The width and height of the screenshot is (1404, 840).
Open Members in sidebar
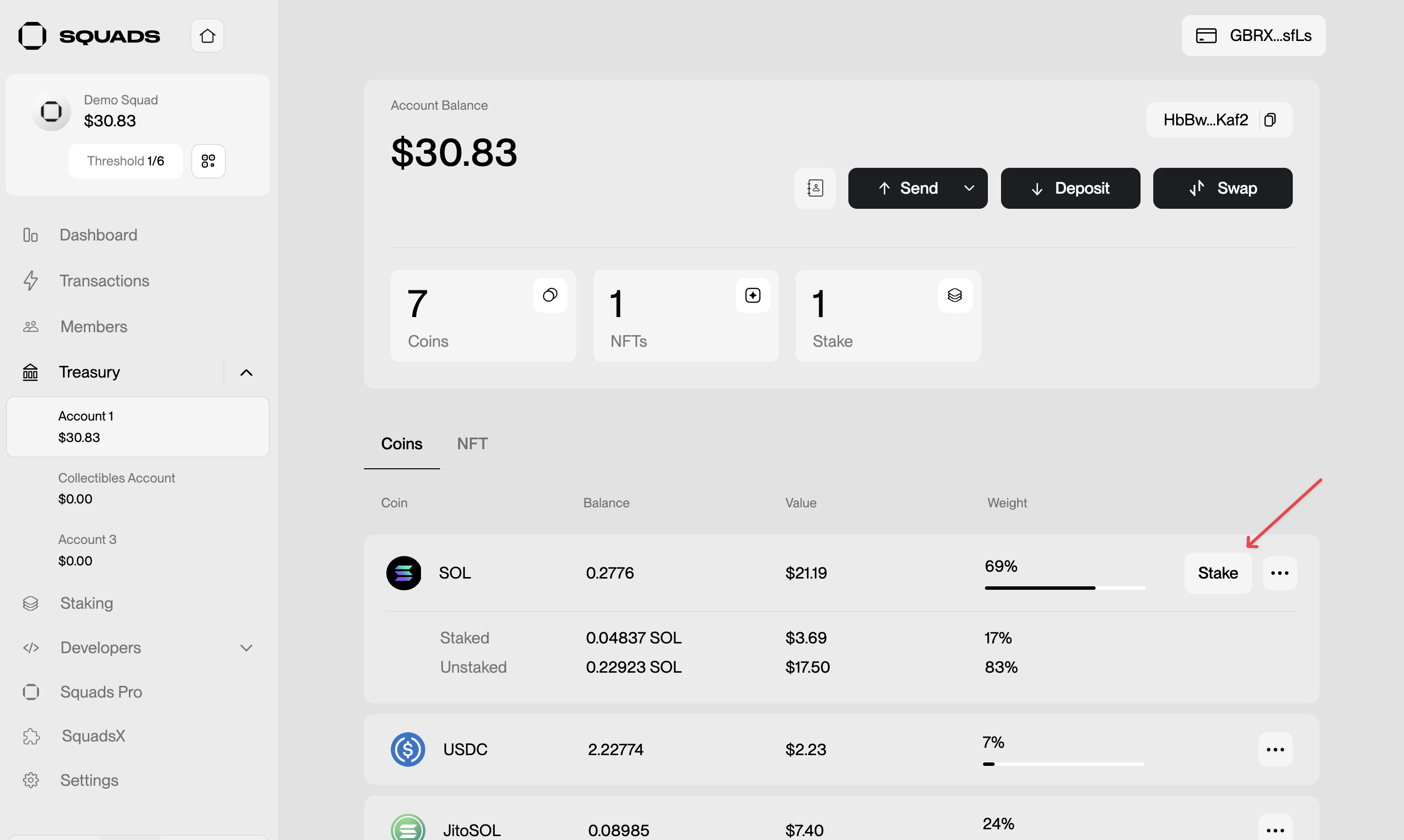point(94,326)
